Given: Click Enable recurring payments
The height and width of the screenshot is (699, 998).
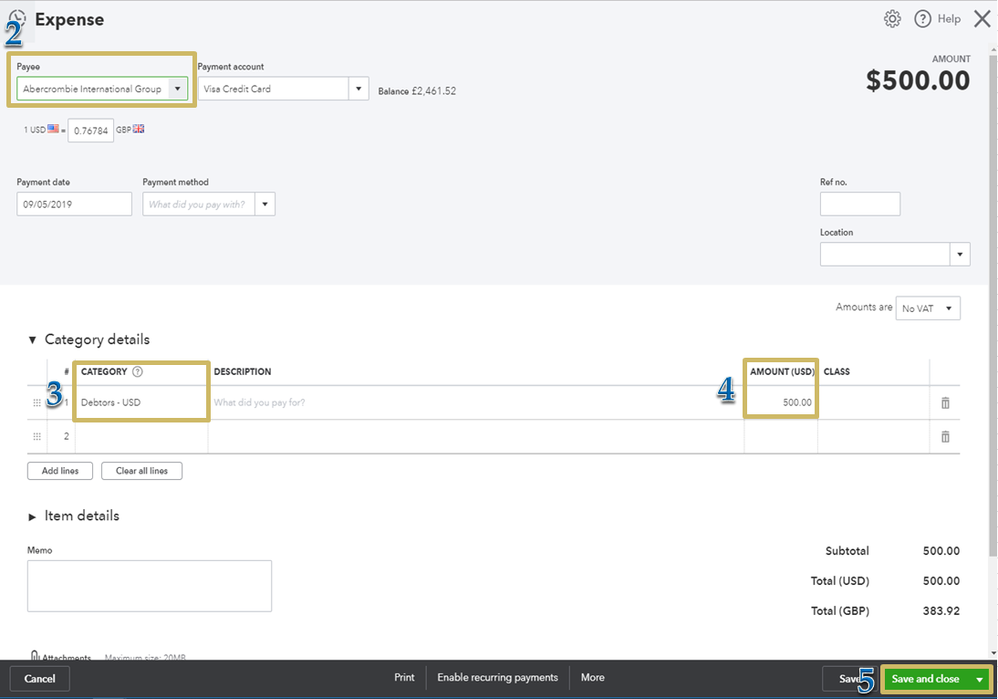Looking at the screenshot, I should (498, 678).
